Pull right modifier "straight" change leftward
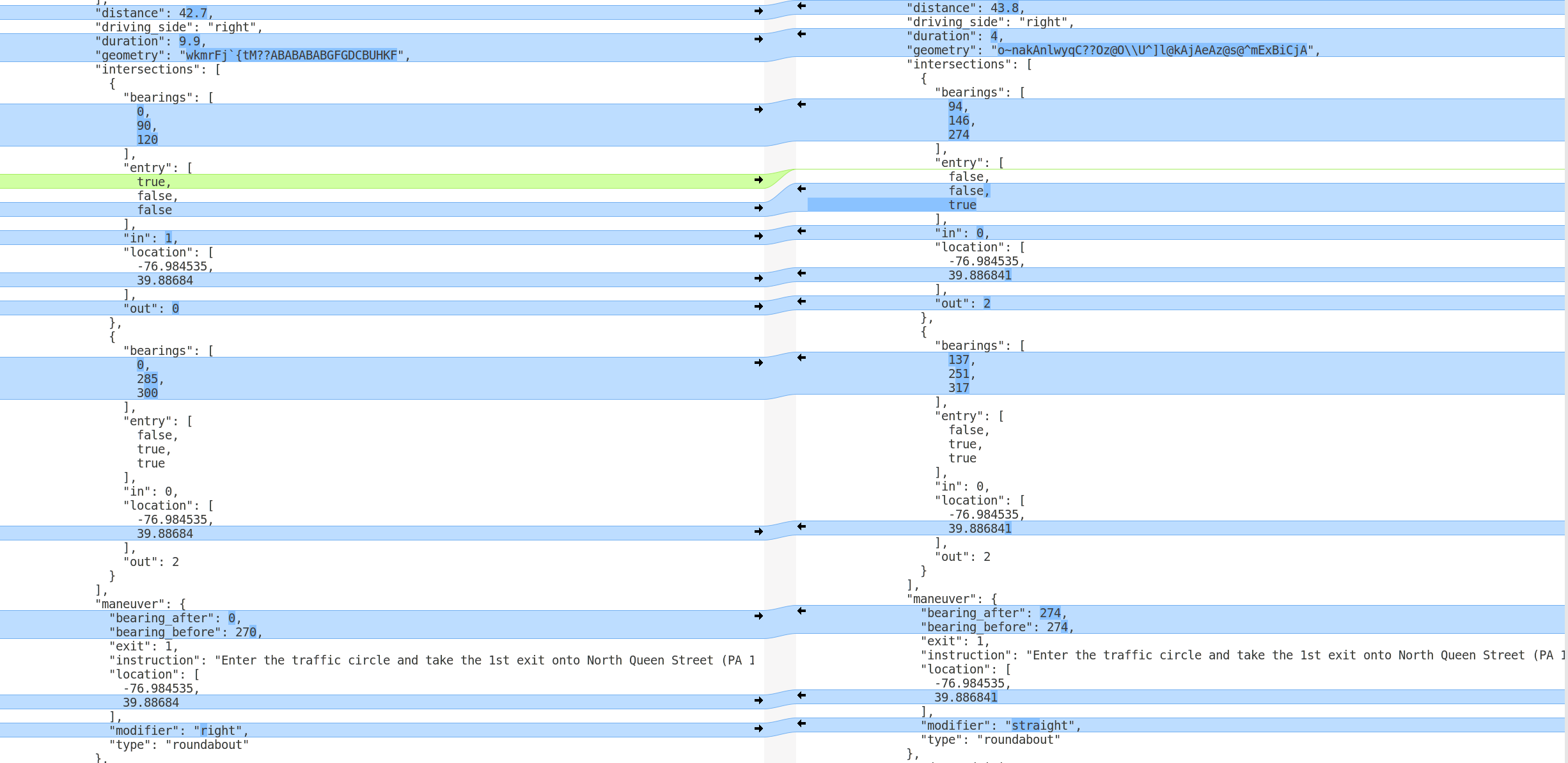 pyautogui.click(x=801, y=723)
